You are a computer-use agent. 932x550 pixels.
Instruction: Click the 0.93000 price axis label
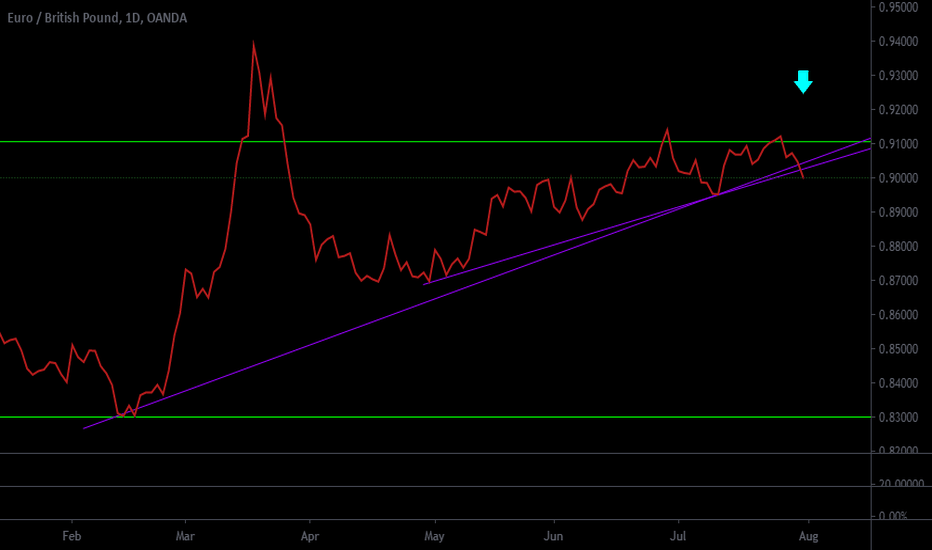pos(898,76)
